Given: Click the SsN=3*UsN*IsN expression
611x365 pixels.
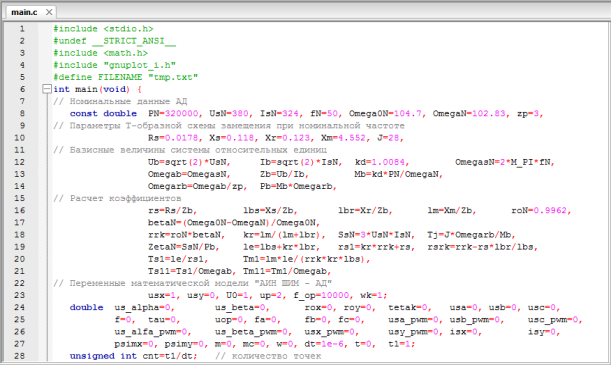Looking at the screenshot, I should coord(374,235).
